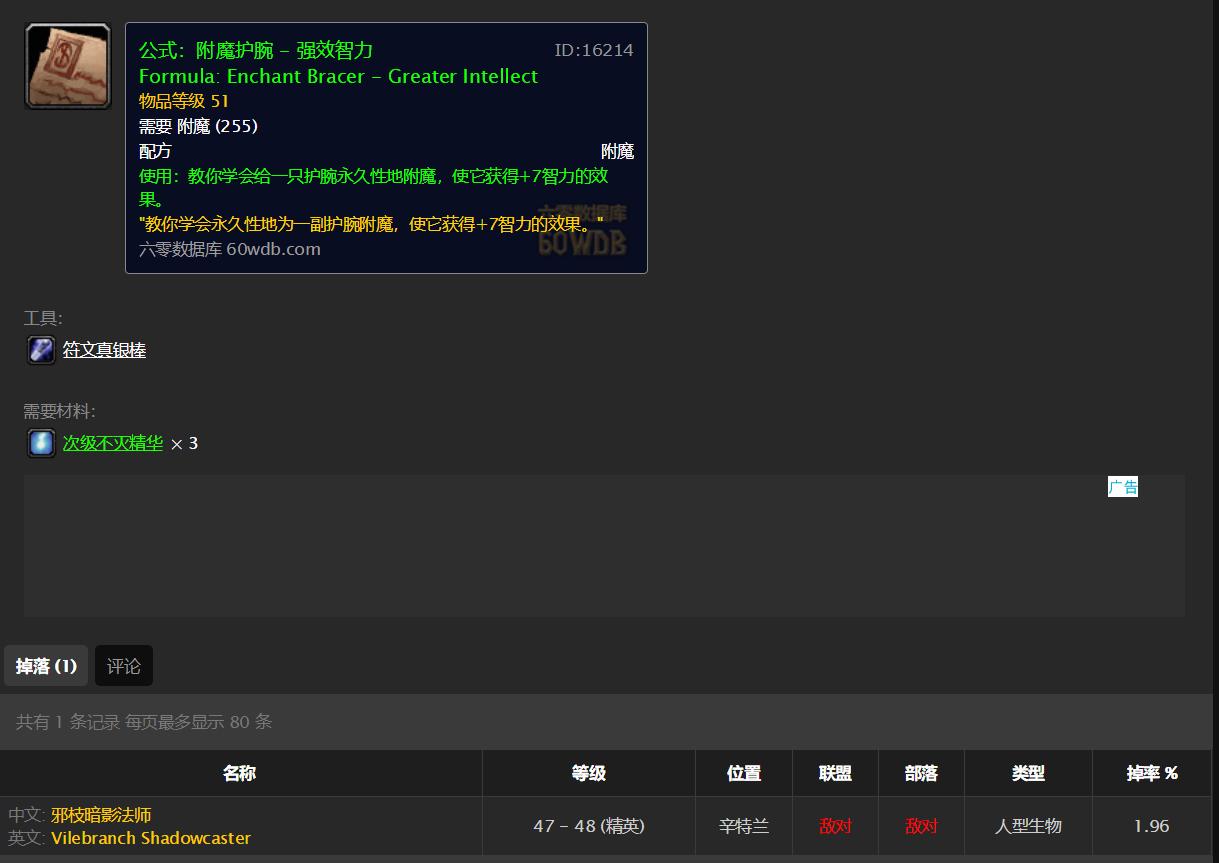Open the 邪枝暗影法师 NPC link
The image size is (1219, 863).
pos(101,815)
